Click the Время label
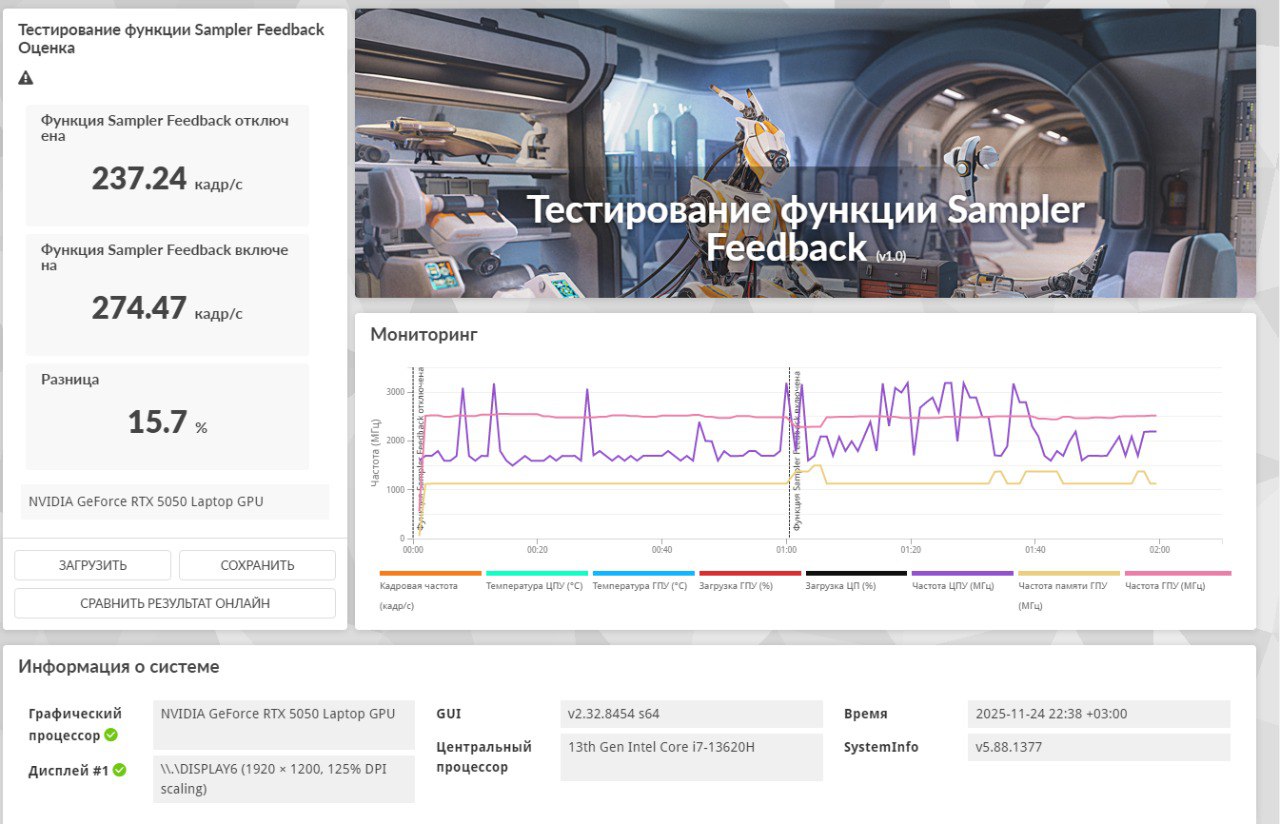 [x=866, y=714]
